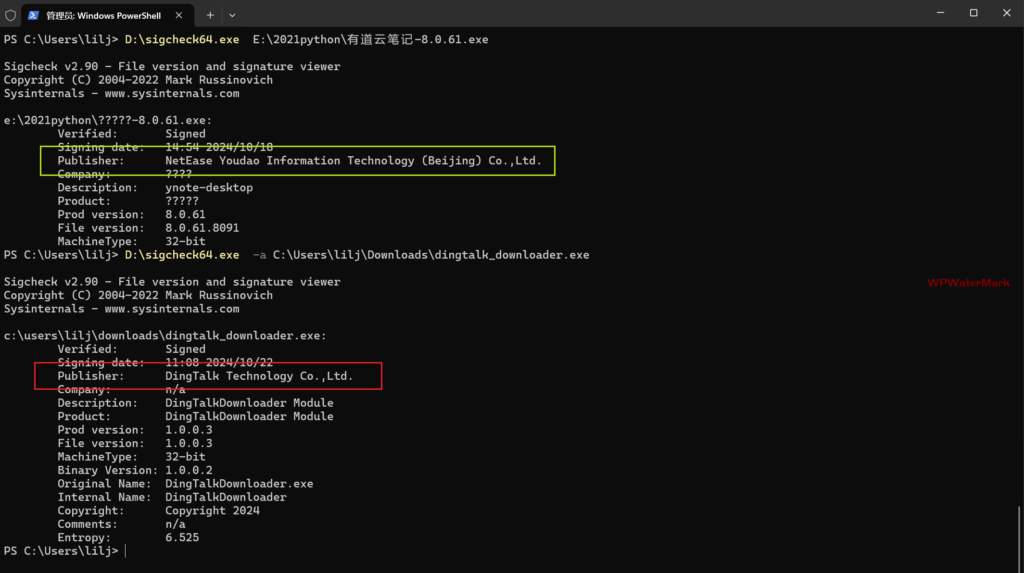
Task: Open the terminal profiles dropdown
Action: point(232,15)
